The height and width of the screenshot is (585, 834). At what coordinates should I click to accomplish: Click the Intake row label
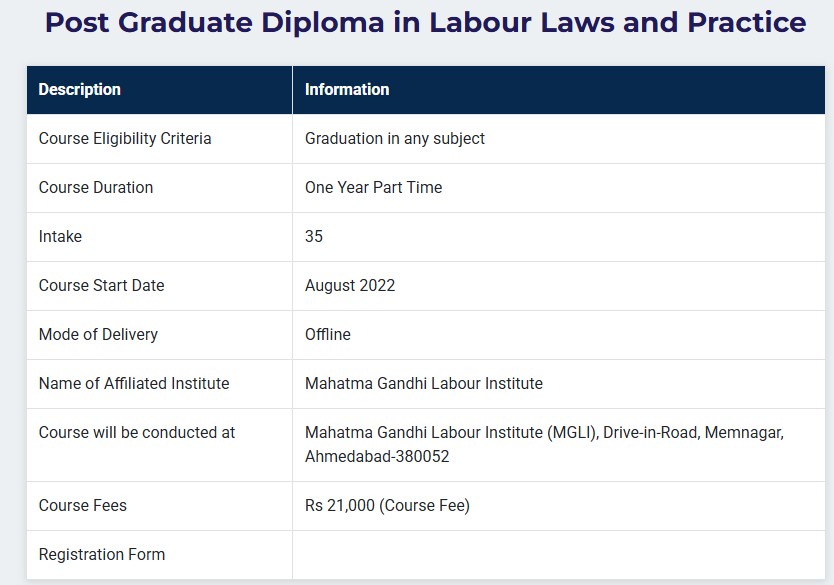pos(60,236)
